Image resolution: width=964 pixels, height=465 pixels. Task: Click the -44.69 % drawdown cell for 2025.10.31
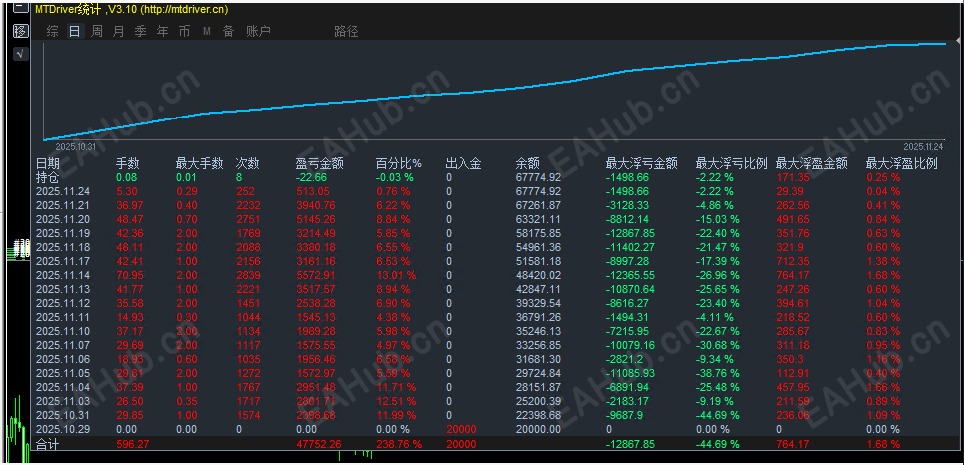click(x=717, y=415)
